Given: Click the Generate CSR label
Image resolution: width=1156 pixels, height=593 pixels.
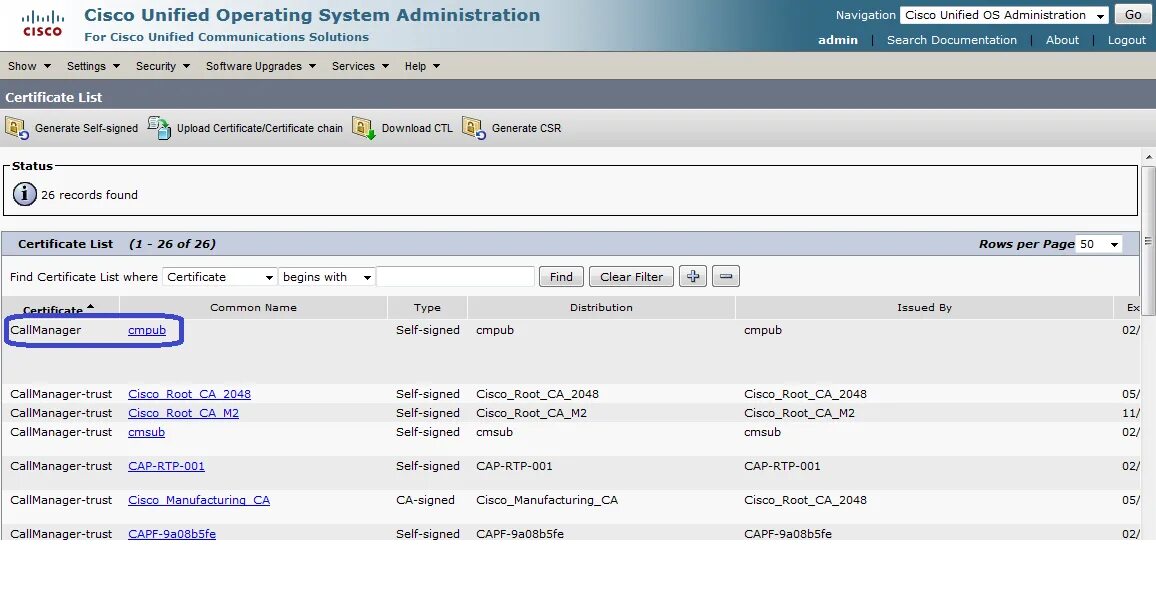Looking at the screenshot, I should pyautogui.click(x=526, y=128).
